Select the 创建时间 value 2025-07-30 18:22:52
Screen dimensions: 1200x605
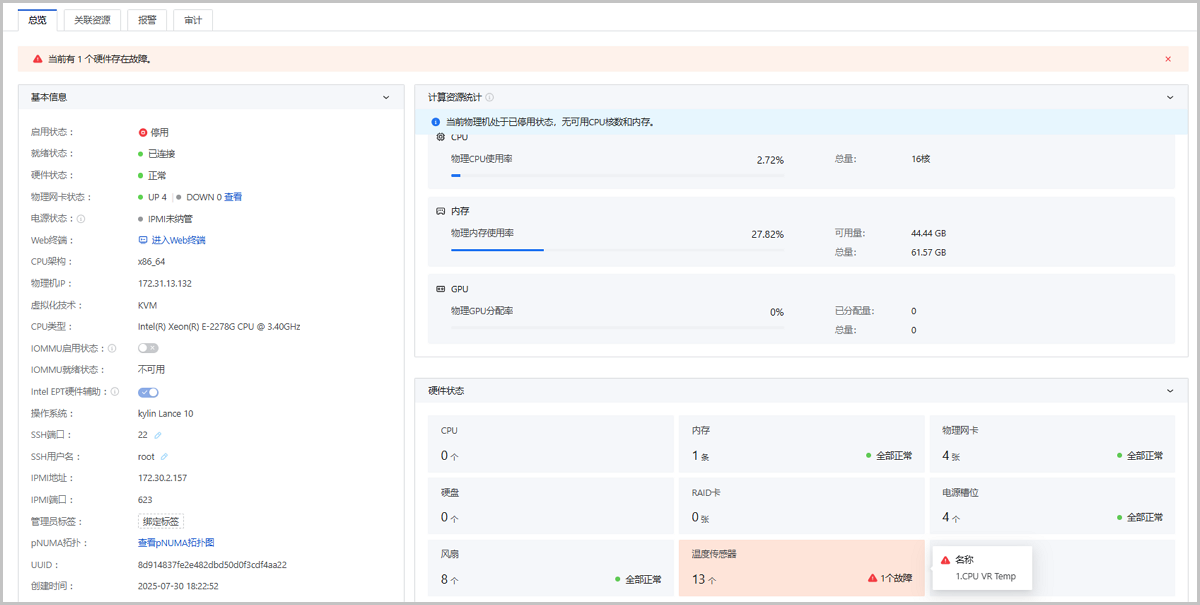point(178,586)
